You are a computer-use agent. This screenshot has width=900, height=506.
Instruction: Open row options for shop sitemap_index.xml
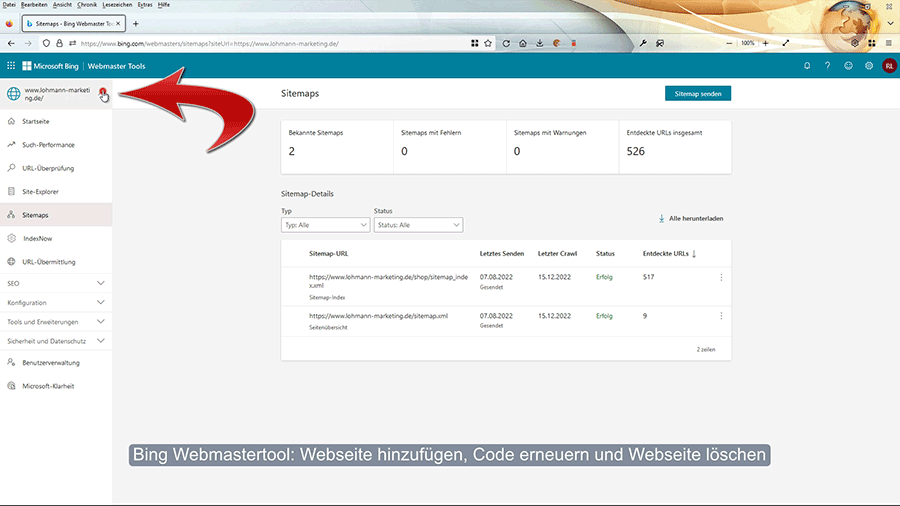click(721, 278)
